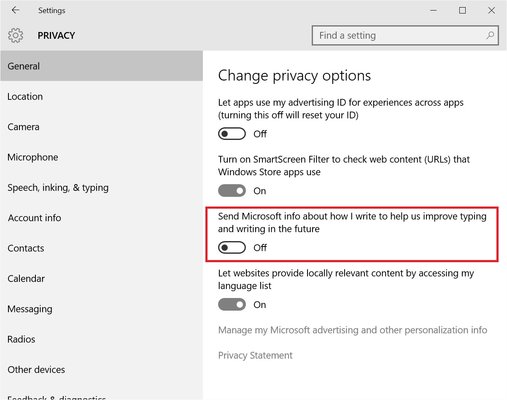This screenshot has height=400, width=507.
Task: Open the Privacy Statement link
Action: click(x=255, y=355)
